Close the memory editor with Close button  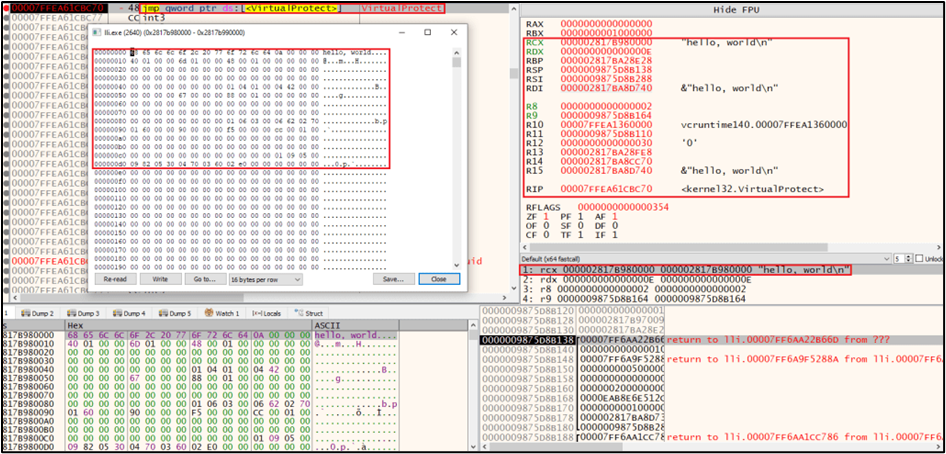tap(438, 279)
